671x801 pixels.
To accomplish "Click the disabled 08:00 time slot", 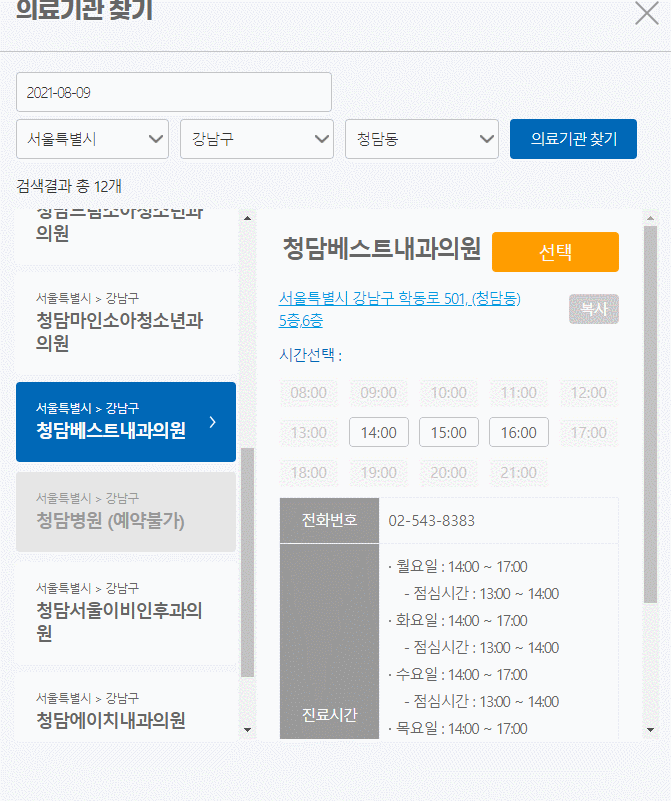I will (308, 392).
